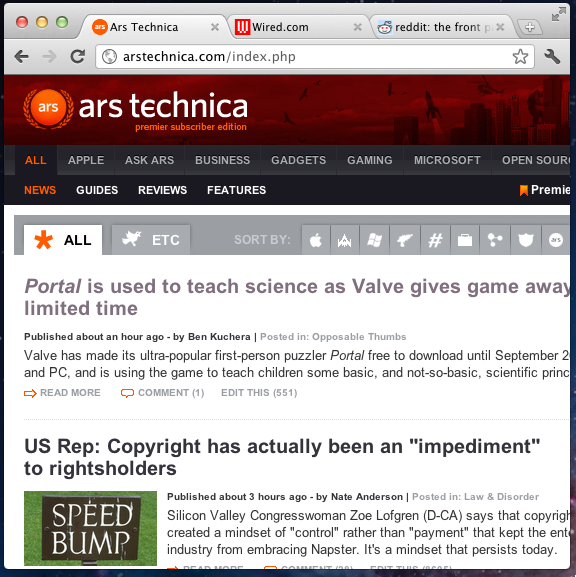
Task: Click the globe site info icon
Action: coord(109,57)
